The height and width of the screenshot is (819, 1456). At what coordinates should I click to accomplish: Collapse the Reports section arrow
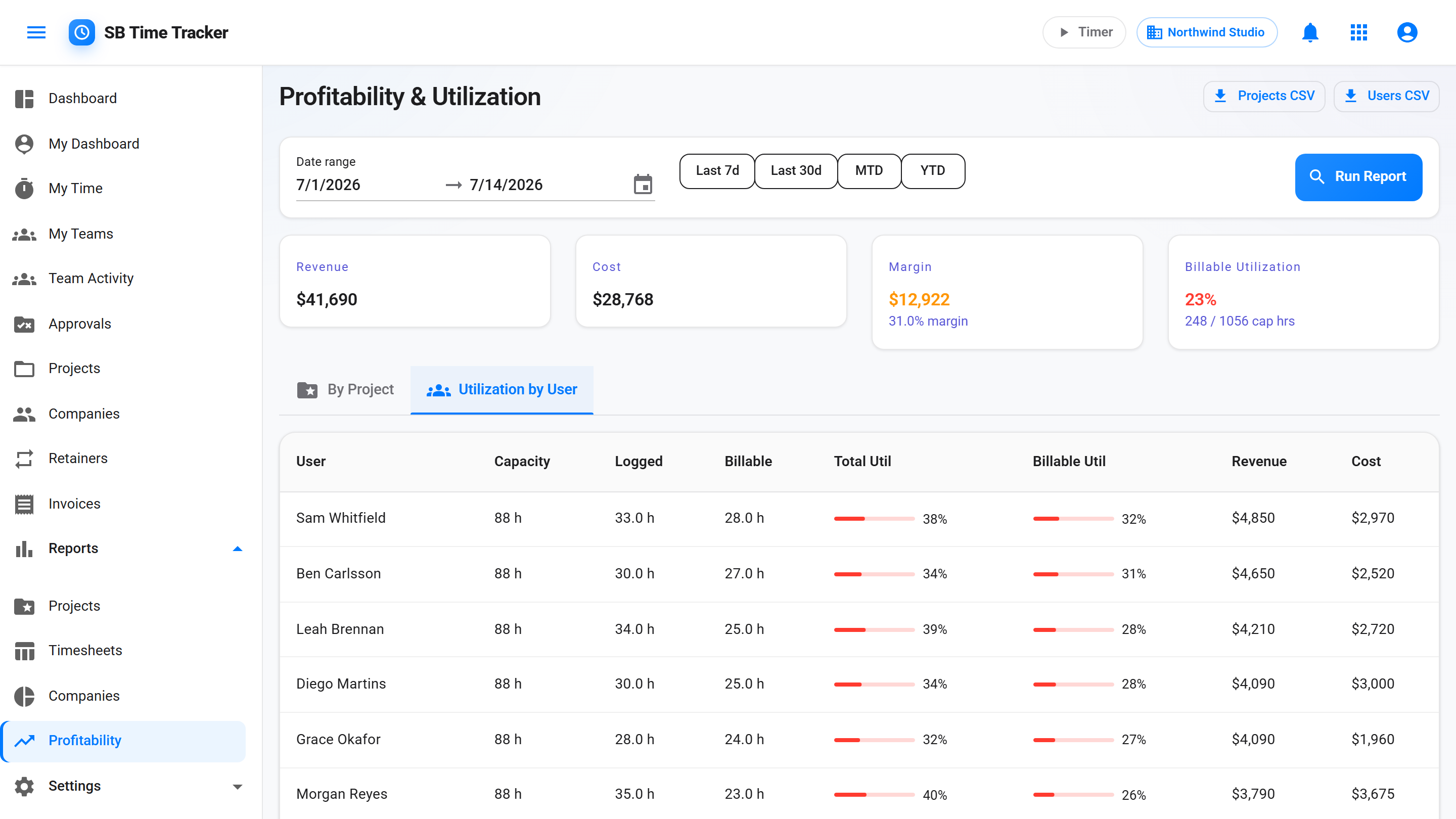tap(238, 548)
